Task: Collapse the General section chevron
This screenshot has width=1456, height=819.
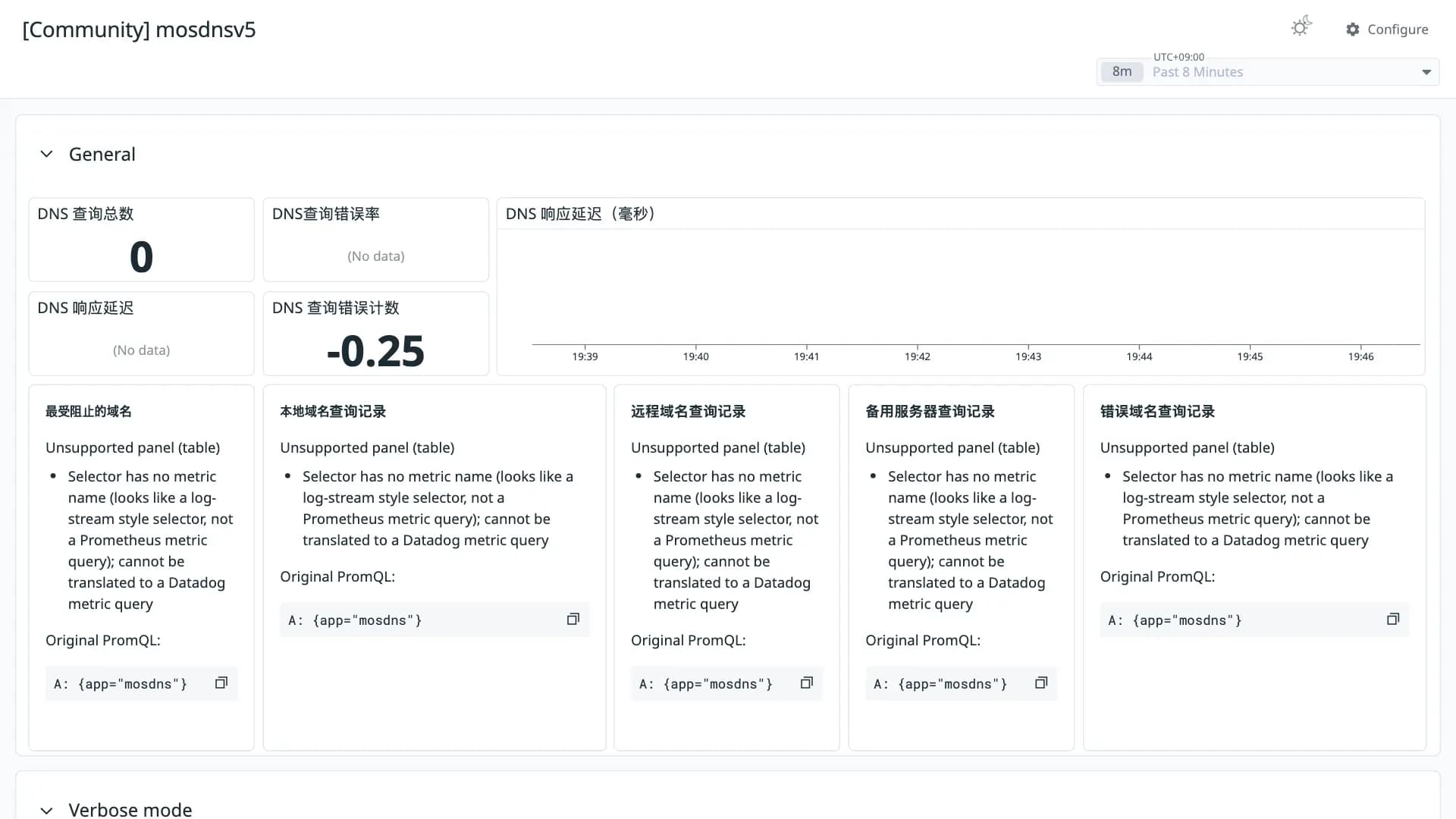Action: pos(46,154)
